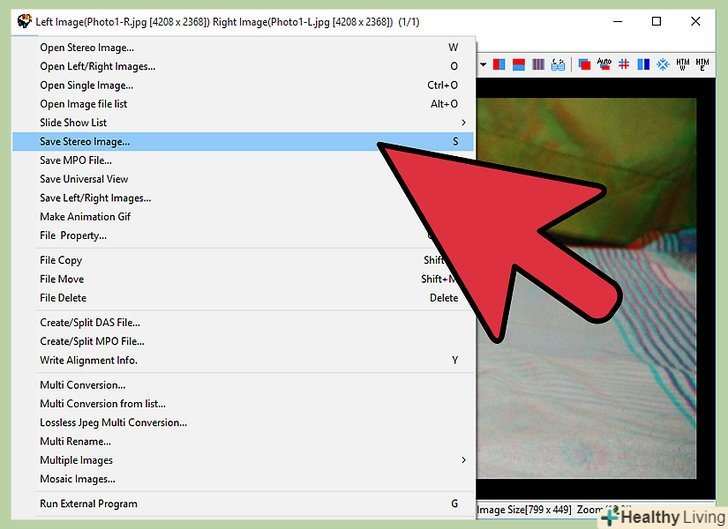Select the interlaced column view icon
This screenshot has width=728, height=529.
click(538, 64)
